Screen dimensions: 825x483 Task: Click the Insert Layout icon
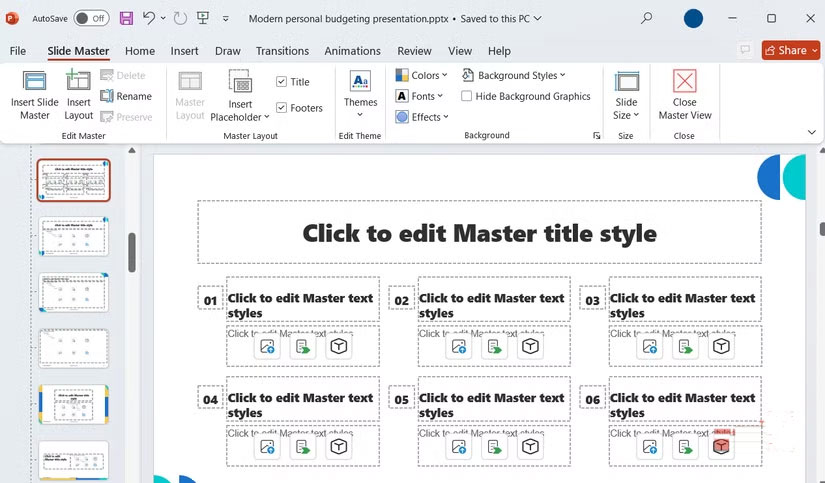tap(79, 83)
